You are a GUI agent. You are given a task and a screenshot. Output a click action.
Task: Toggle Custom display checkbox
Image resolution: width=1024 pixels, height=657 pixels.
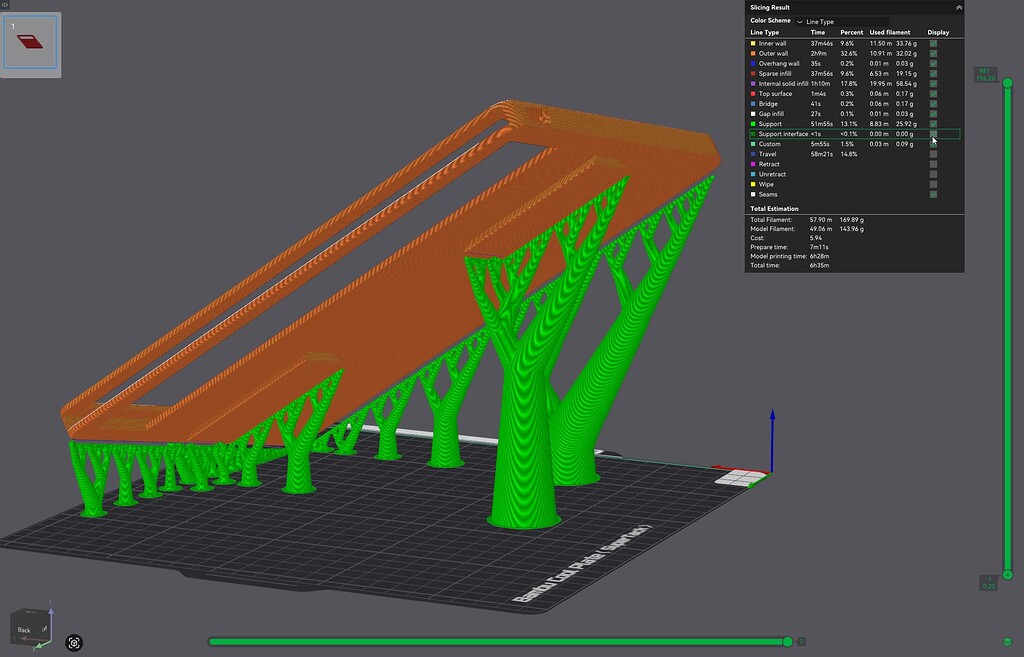click(933, 144)
